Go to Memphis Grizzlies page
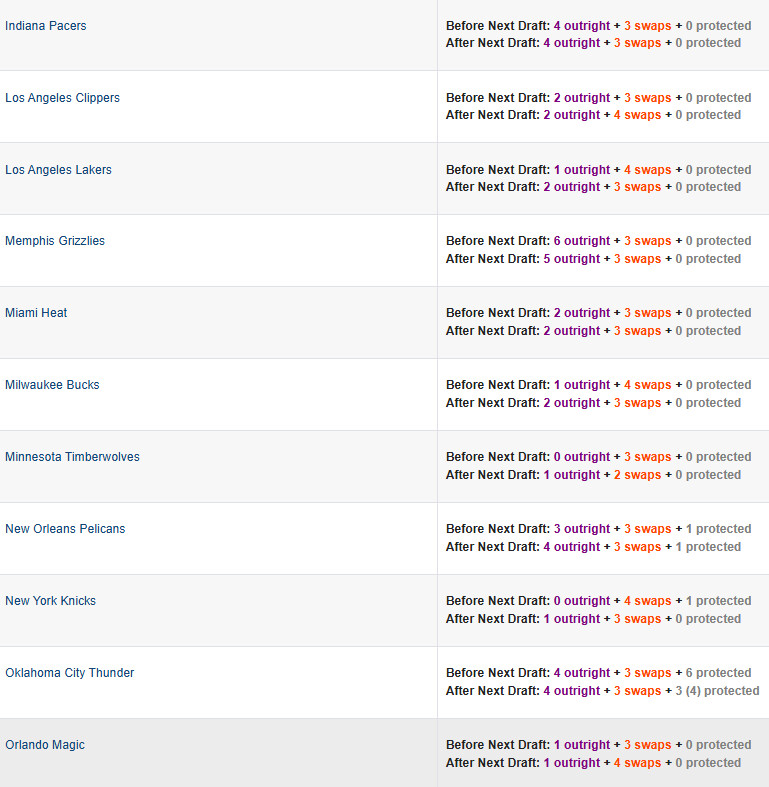The width and height of the screenshot is (769, 787). click(55, 241)
